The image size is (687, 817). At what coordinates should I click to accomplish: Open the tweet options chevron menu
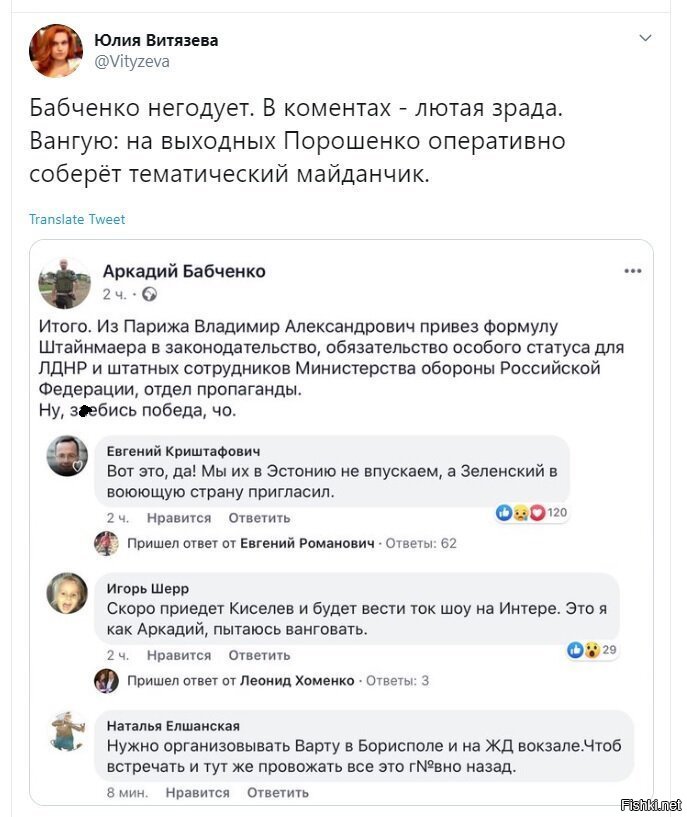point(645,38)
